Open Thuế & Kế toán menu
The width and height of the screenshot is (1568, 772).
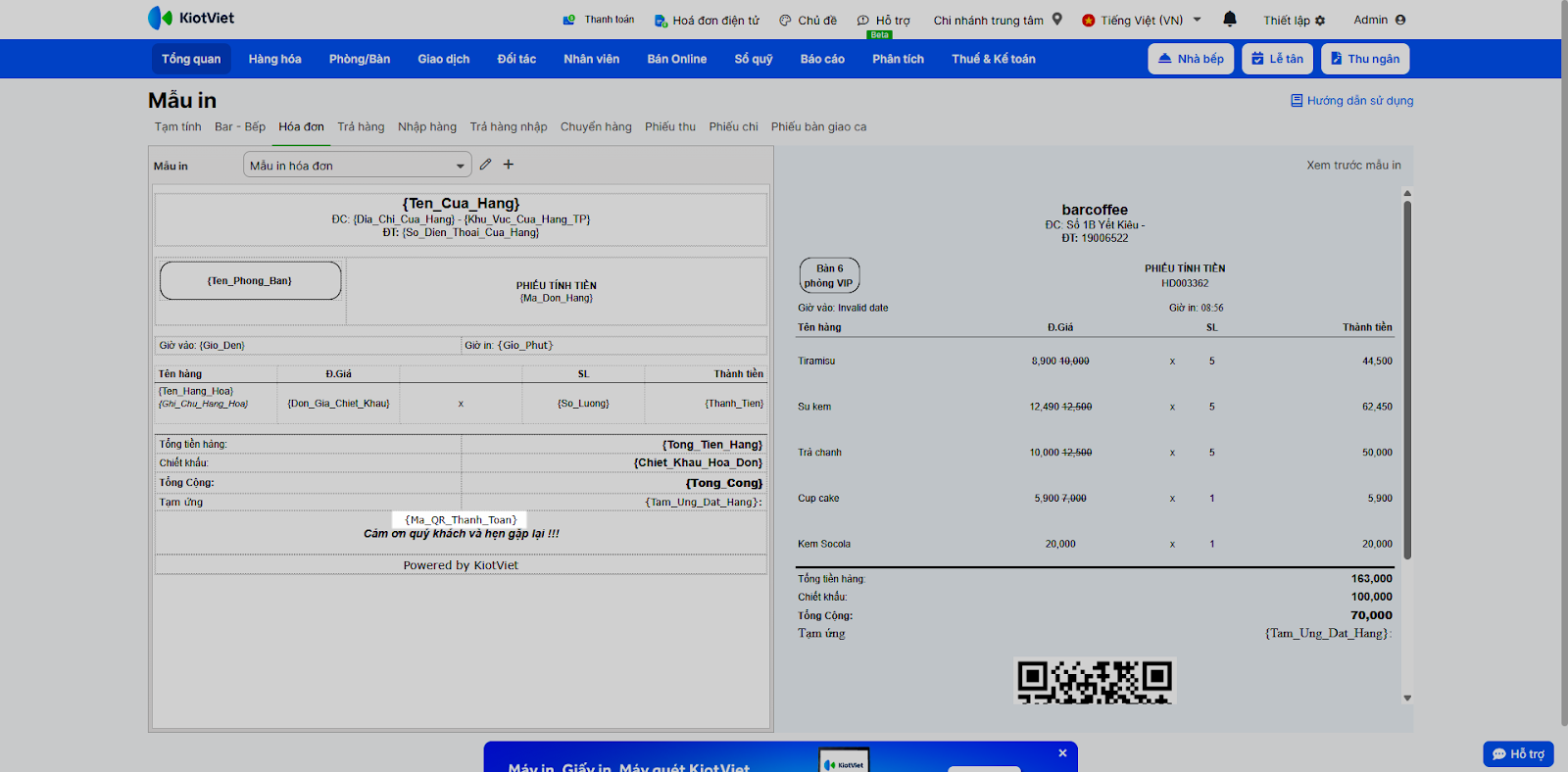point(994,59)
